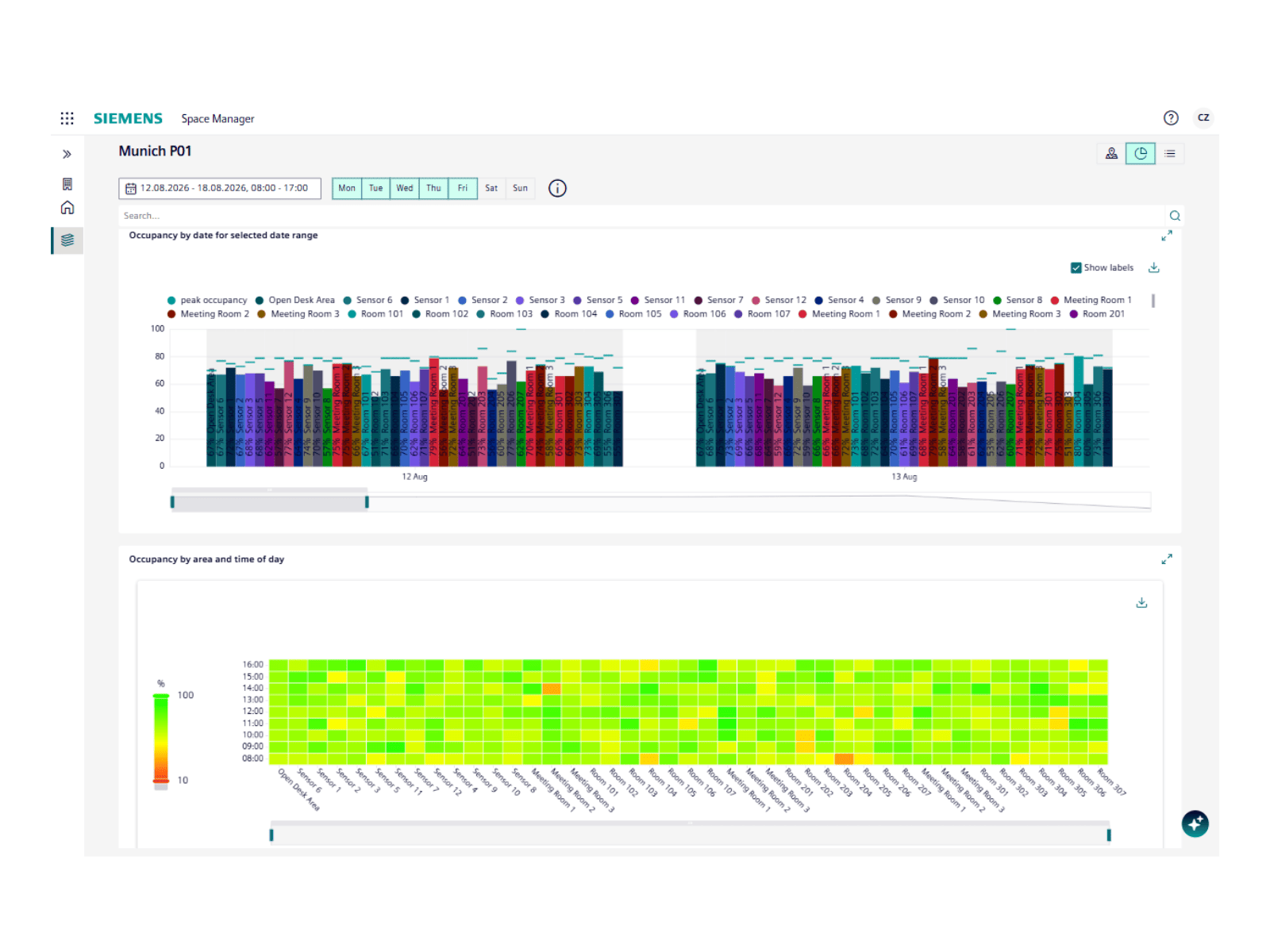
Task: Download the occupancy by date chart
Action: [x=1154, y=268]
